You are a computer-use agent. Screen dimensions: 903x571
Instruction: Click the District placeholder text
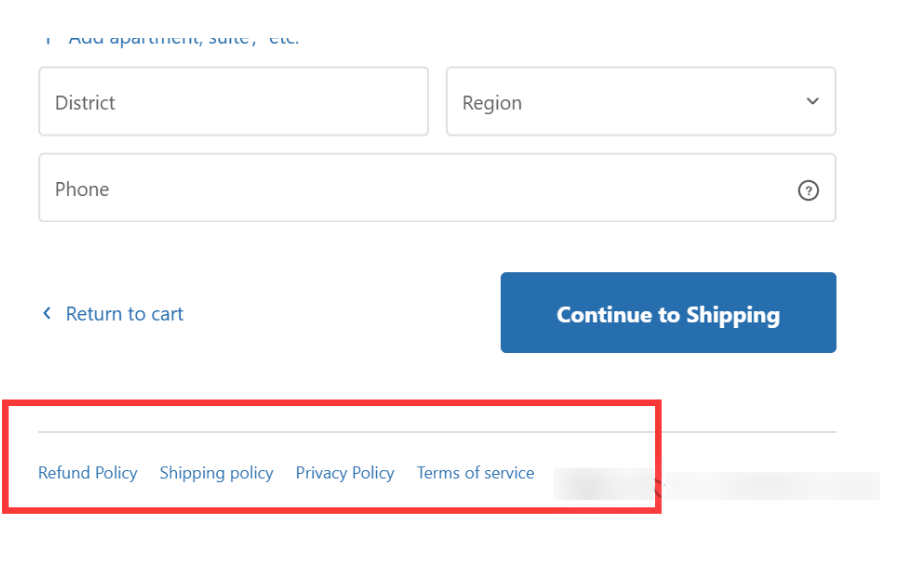(85, 103)
